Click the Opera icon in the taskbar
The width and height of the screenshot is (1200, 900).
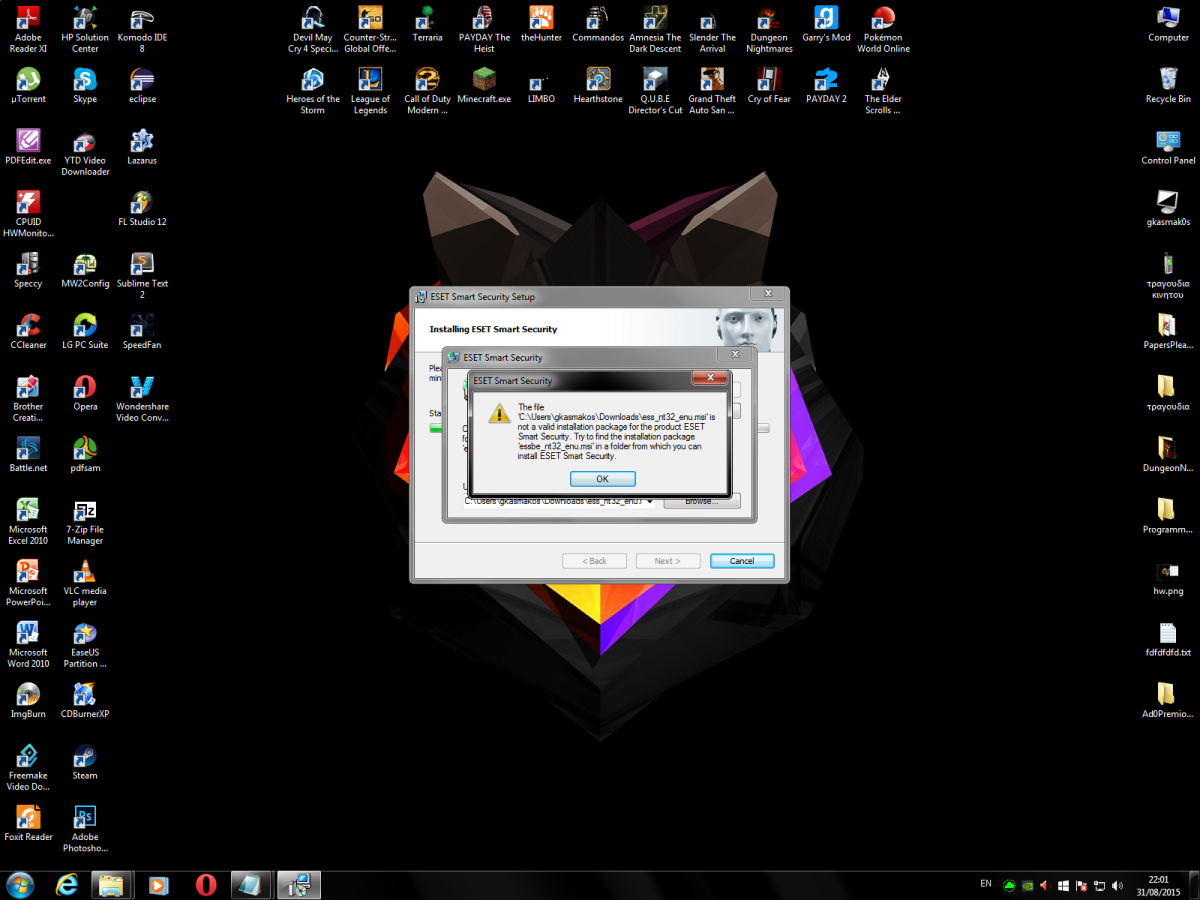(206, 885)
